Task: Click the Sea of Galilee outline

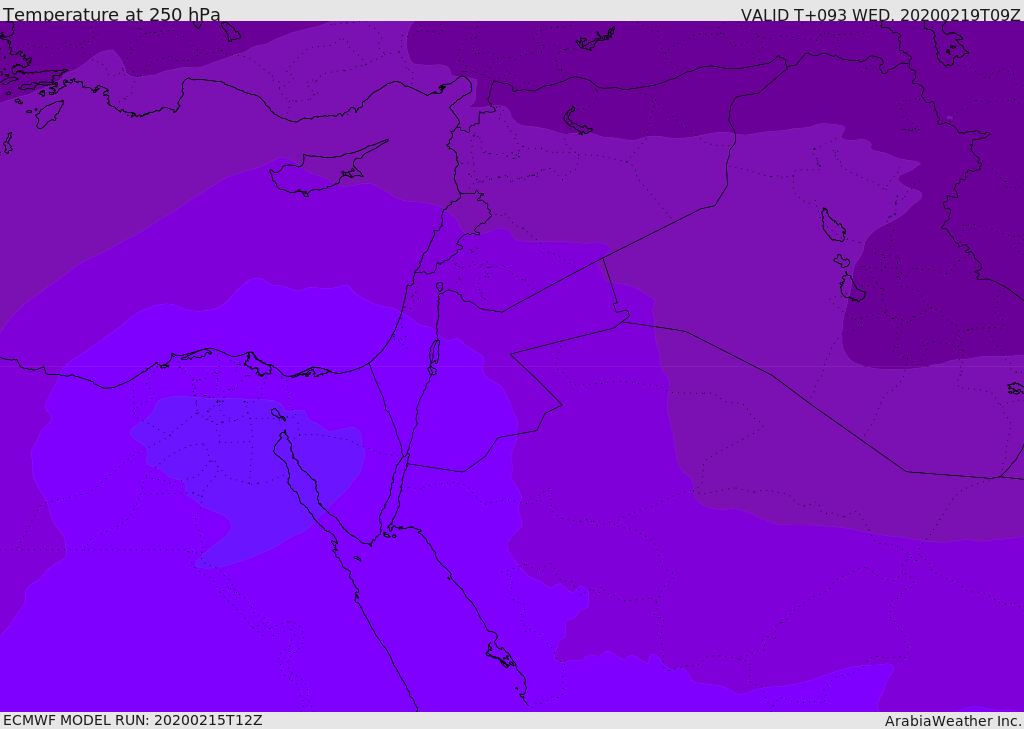Action: pyautogui.click(x=440, y=288)
